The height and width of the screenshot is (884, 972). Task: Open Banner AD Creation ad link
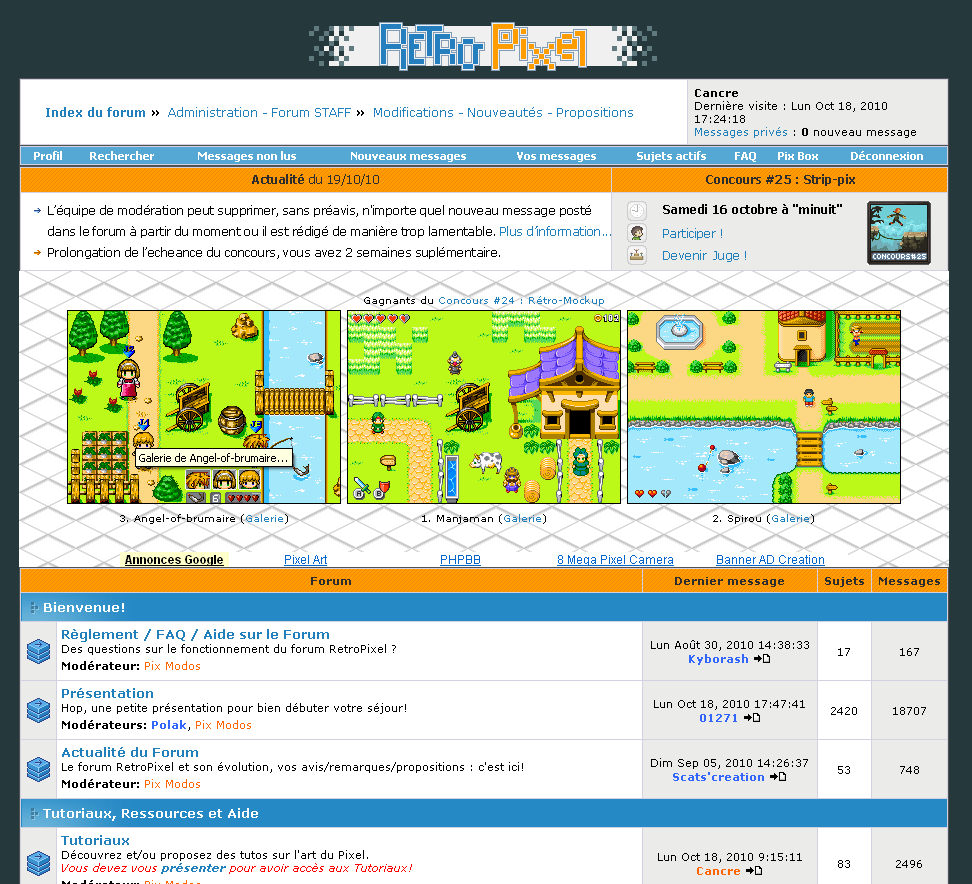point(770,560)
